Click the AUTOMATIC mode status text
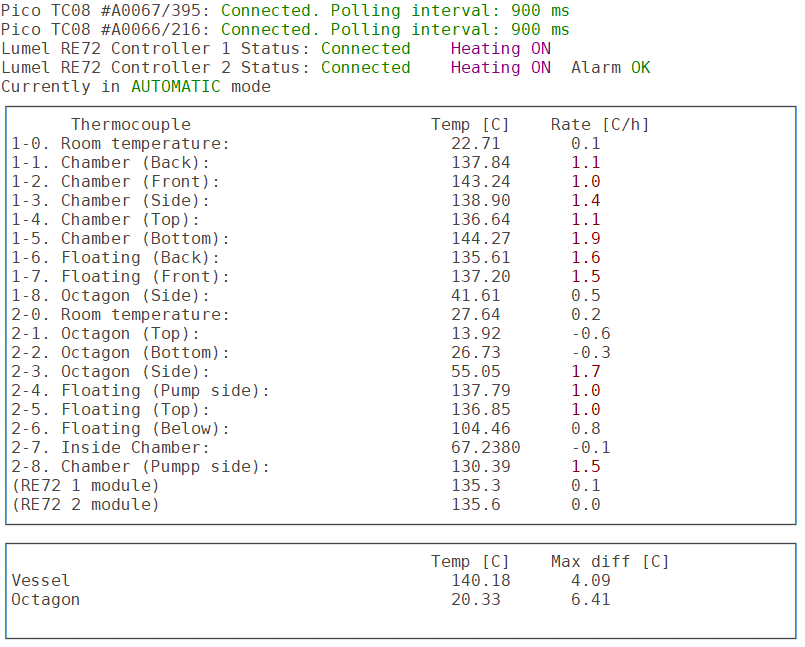This screenshot has height=647, width=805. [x=175, y=86]
